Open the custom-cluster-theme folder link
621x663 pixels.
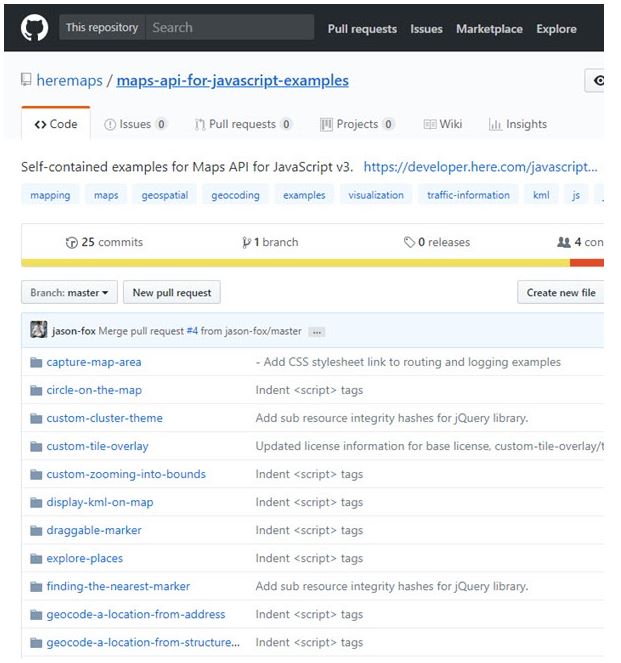(104, 418)
